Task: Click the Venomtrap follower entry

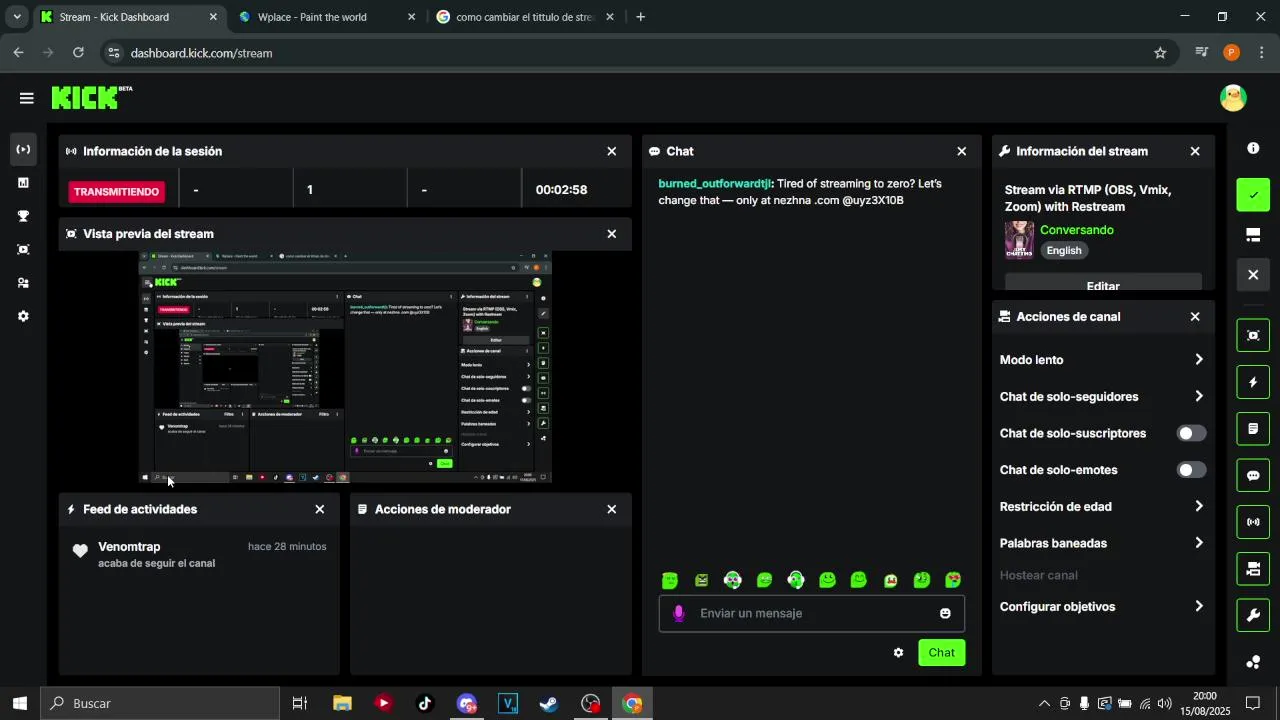Action: (x=200, y=554)
